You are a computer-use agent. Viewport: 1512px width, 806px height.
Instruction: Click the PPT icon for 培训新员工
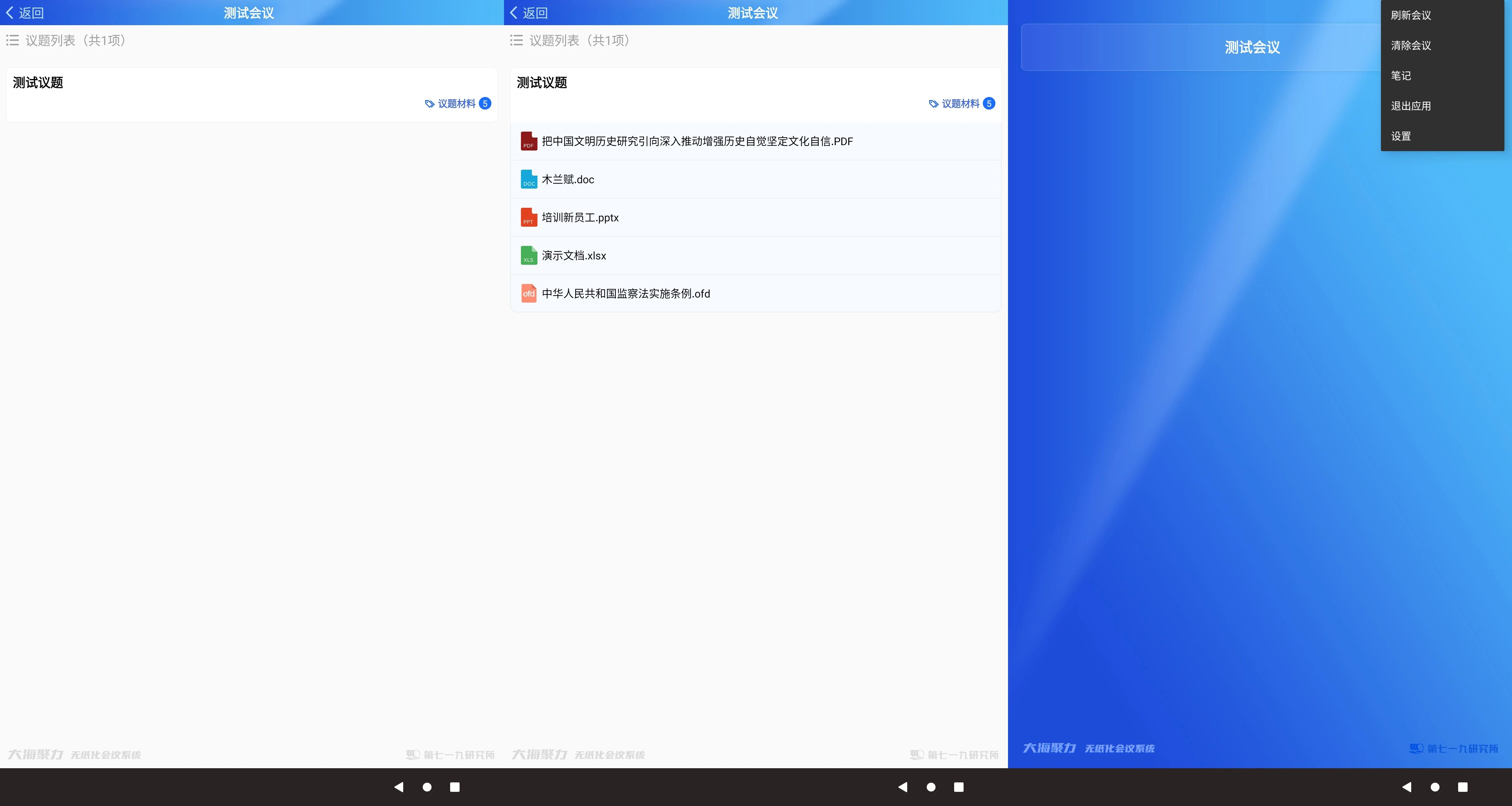click(x=529, y=218)
